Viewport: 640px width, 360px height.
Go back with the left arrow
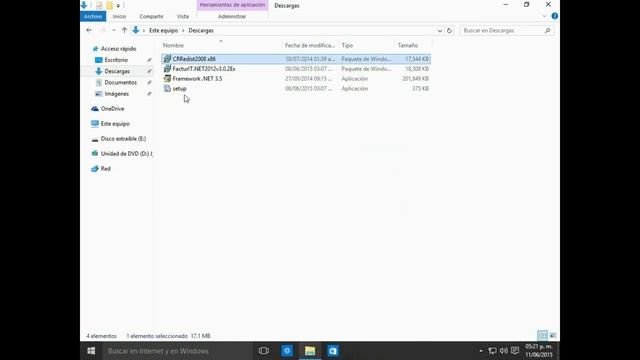(x=89, y=30)
